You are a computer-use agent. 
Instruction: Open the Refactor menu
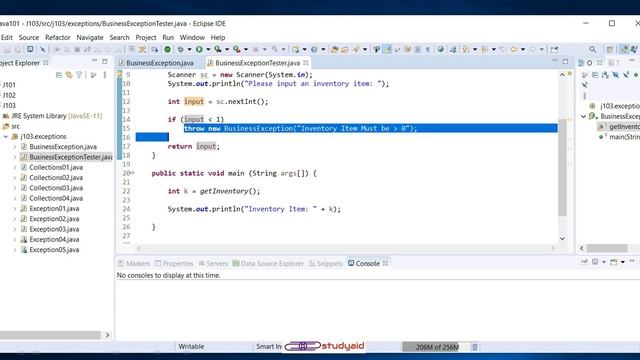coord(58,38)
